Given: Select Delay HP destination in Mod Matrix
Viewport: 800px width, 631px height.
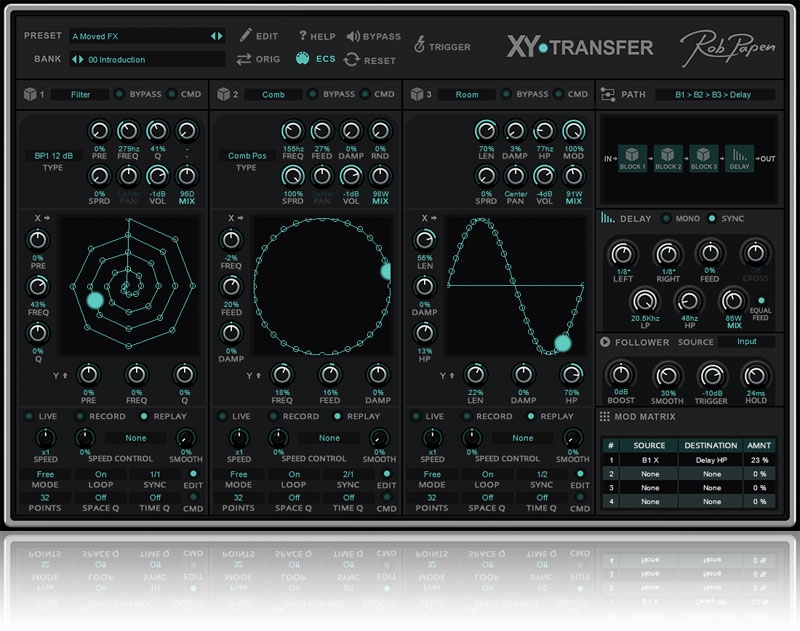Looking at the screenshot, I should click(709, 460).
